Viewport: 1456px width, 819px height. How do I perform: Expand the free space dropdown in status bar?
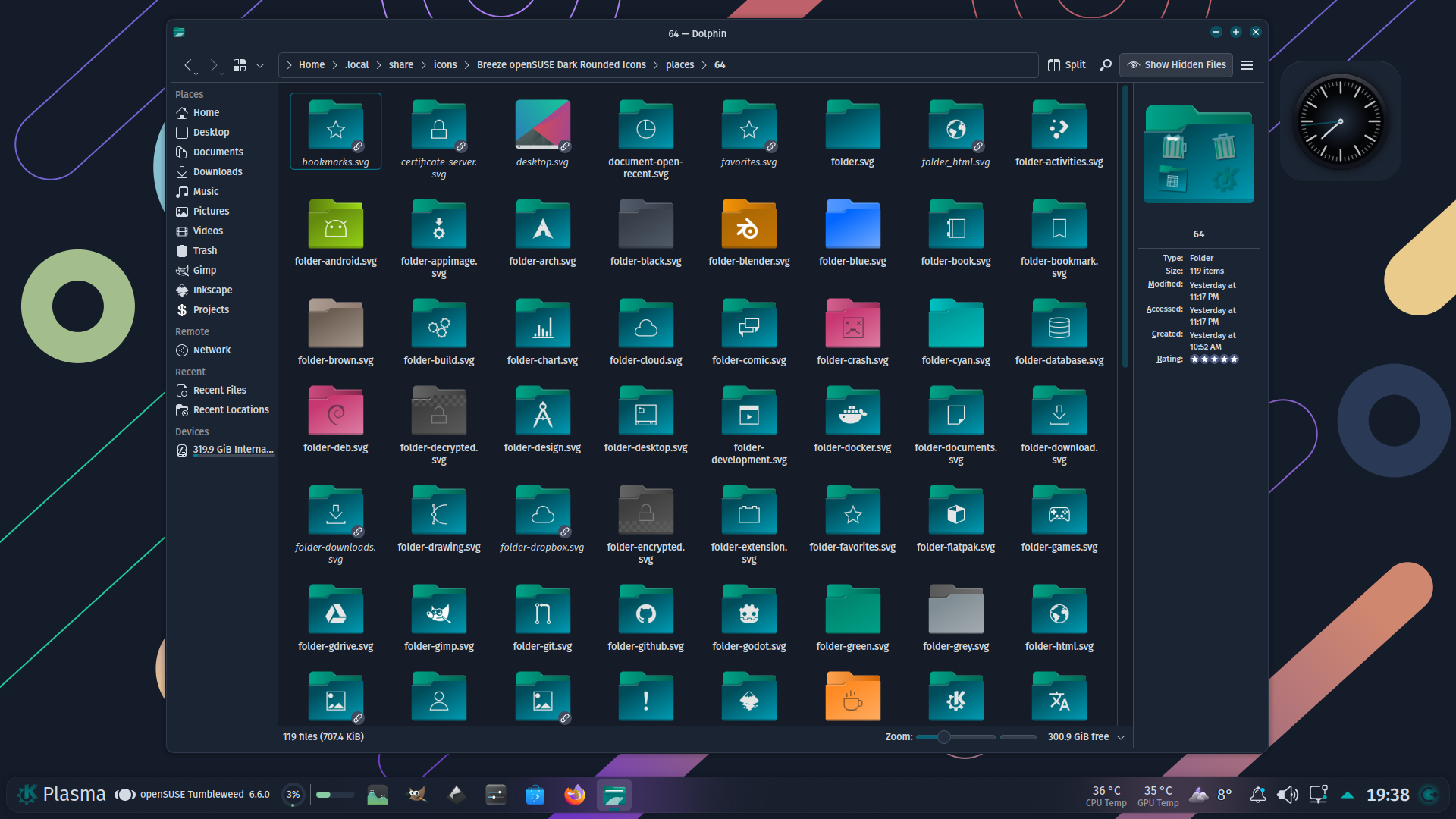pyautogui.click(x=1121, y=737)
